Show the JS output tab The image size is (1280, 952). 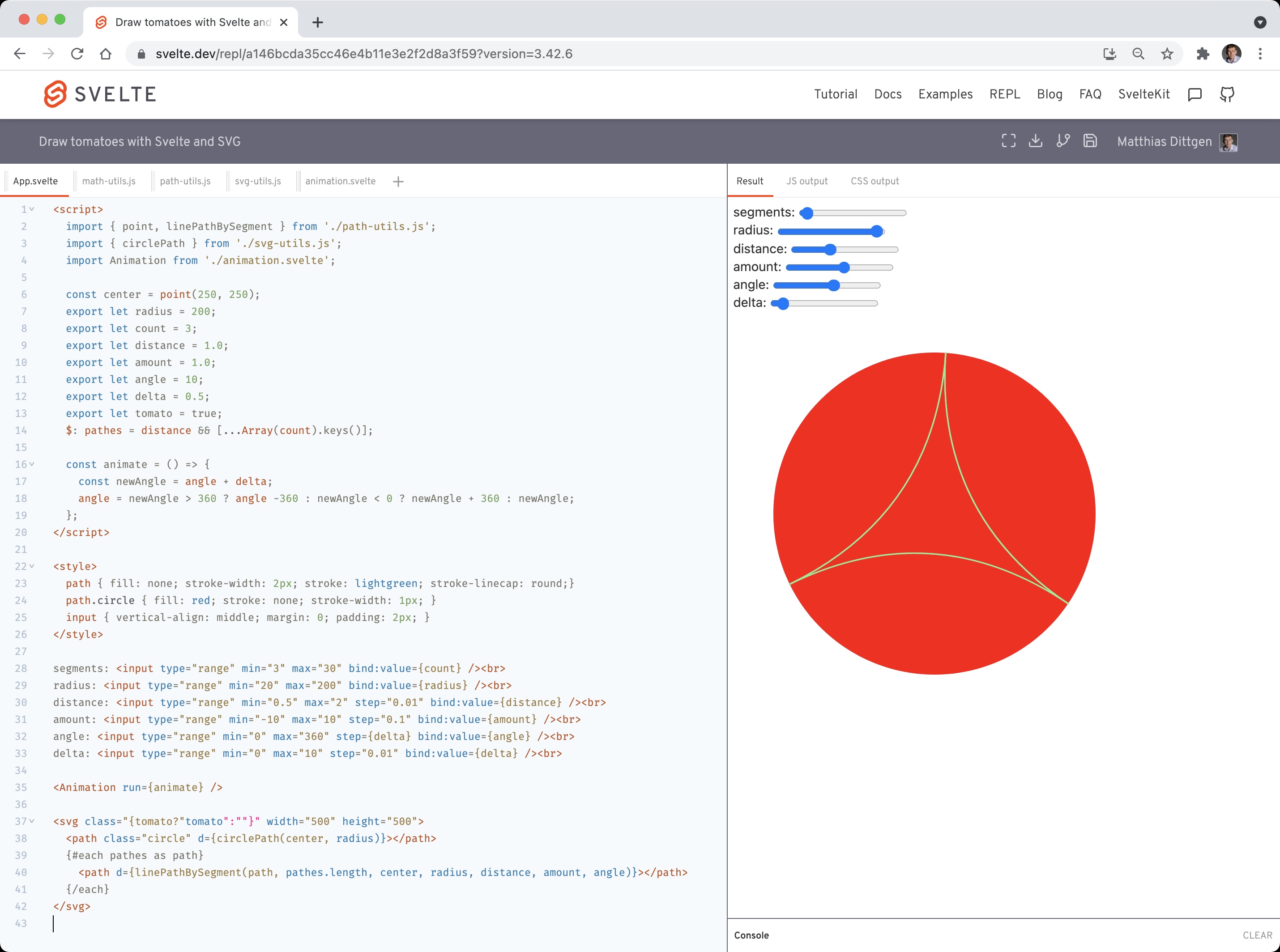point(806,181)
